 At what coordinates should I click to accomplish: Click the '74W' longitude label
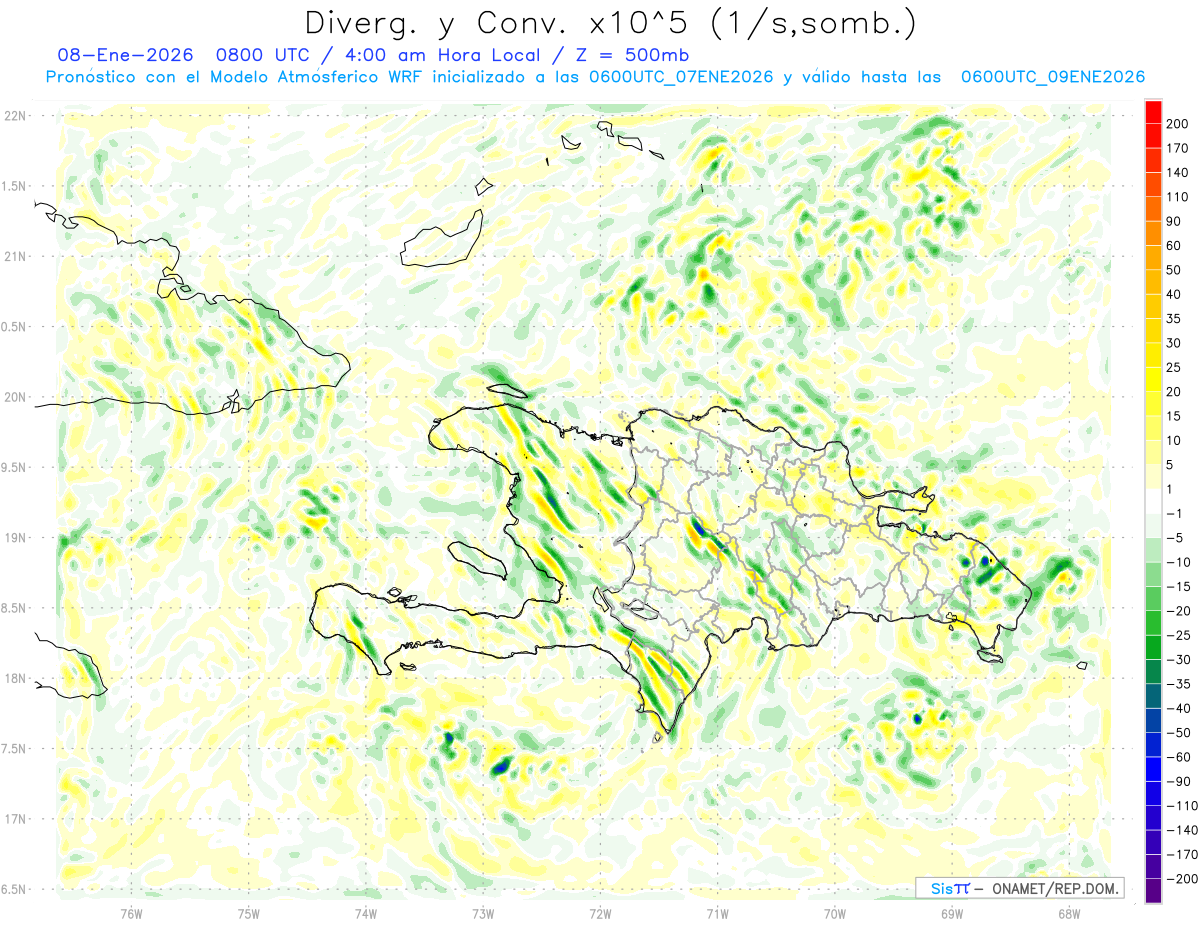[x=366, y=914]
